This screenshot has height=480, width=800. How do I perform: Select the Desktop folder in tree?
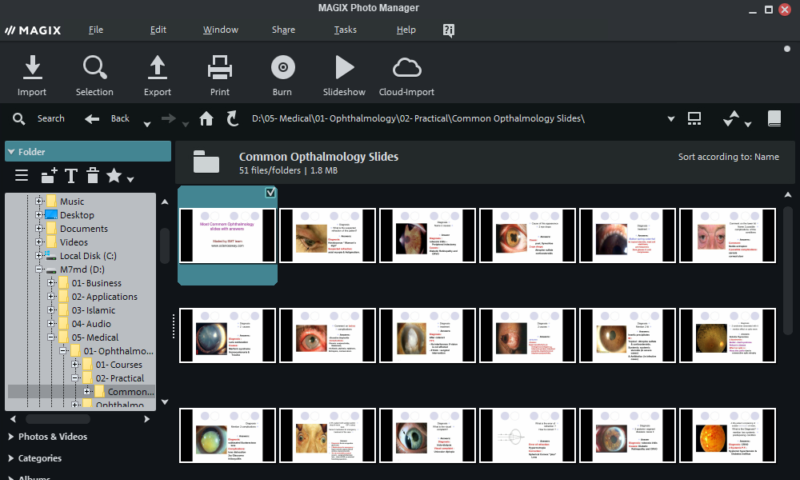click(77, 215)
